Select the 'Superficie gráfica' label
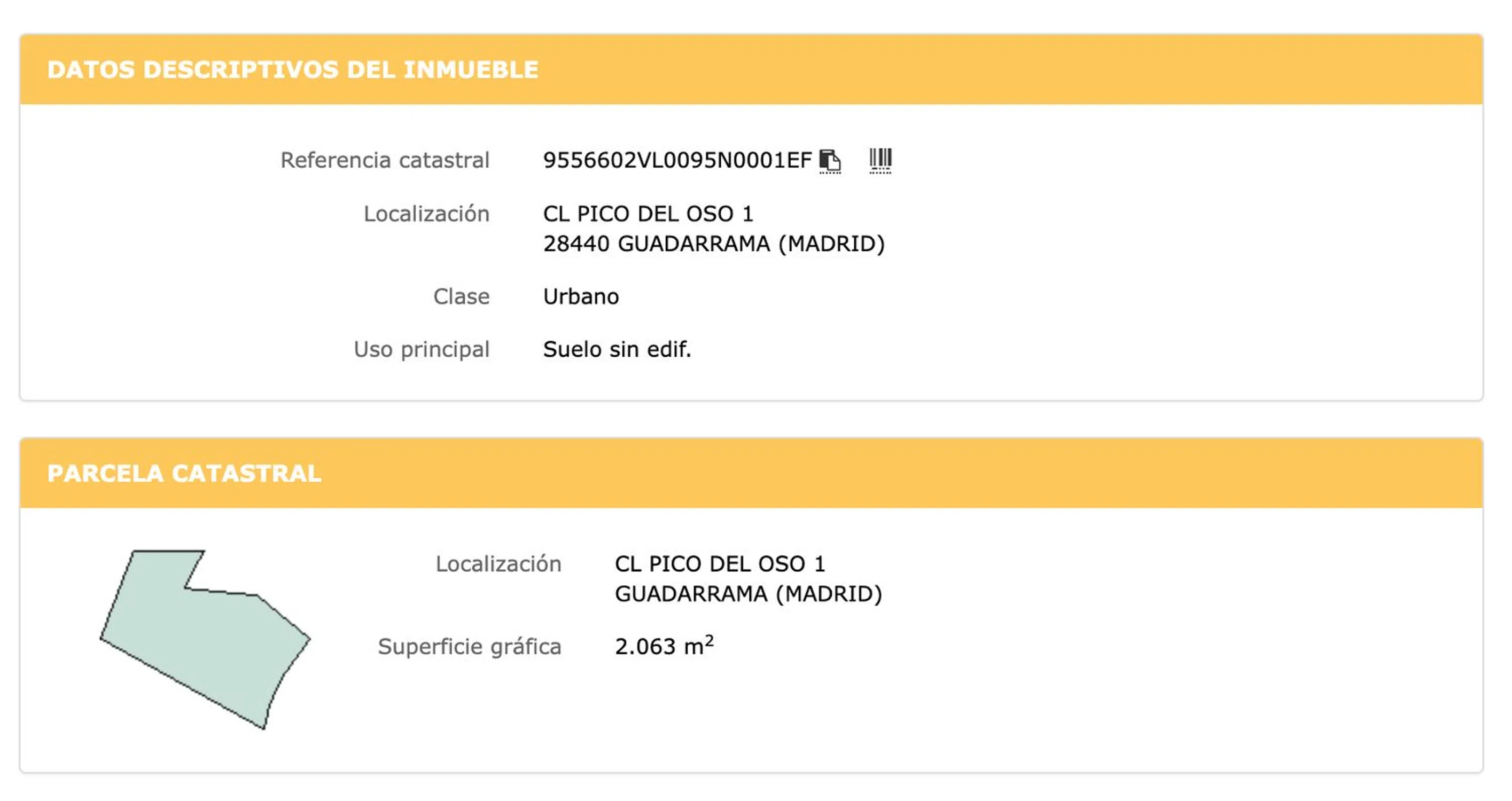Viewport: 1512px width, 801px height. (470, 647)
